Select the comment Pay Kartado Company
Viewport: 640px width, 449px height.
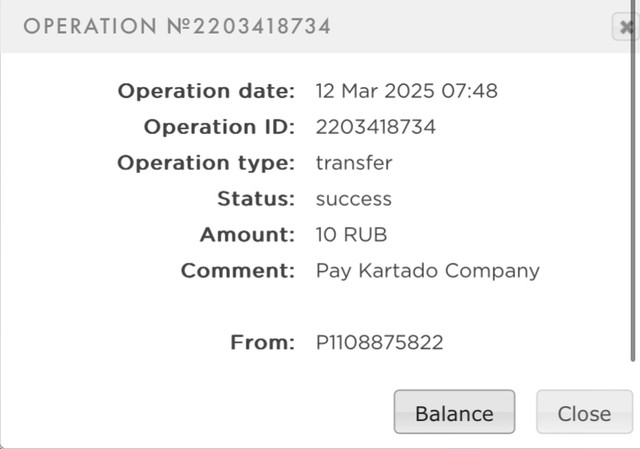point(427,271)
